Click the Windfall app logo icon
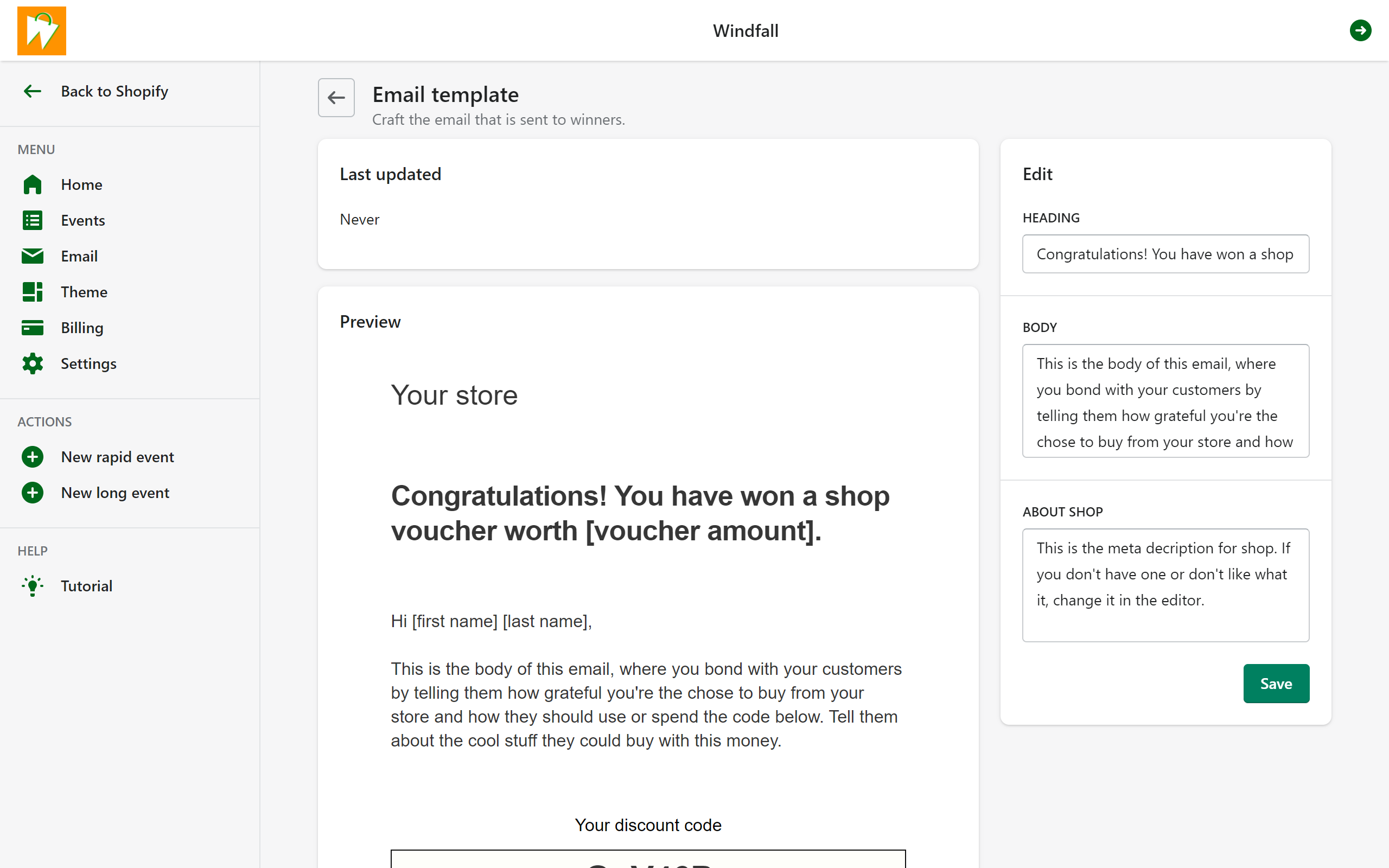Image resolution: width=1389 pixels, height=868 pixels. 42,30
